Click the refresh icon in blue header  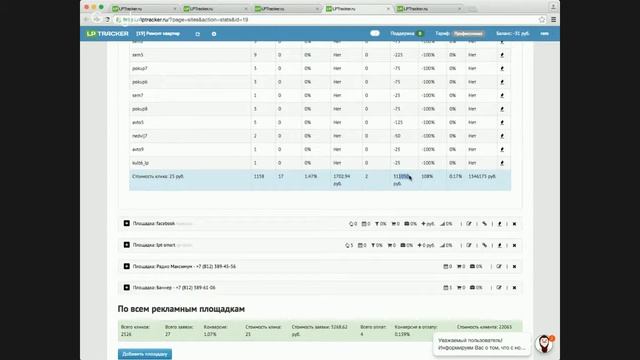[198, 34]
